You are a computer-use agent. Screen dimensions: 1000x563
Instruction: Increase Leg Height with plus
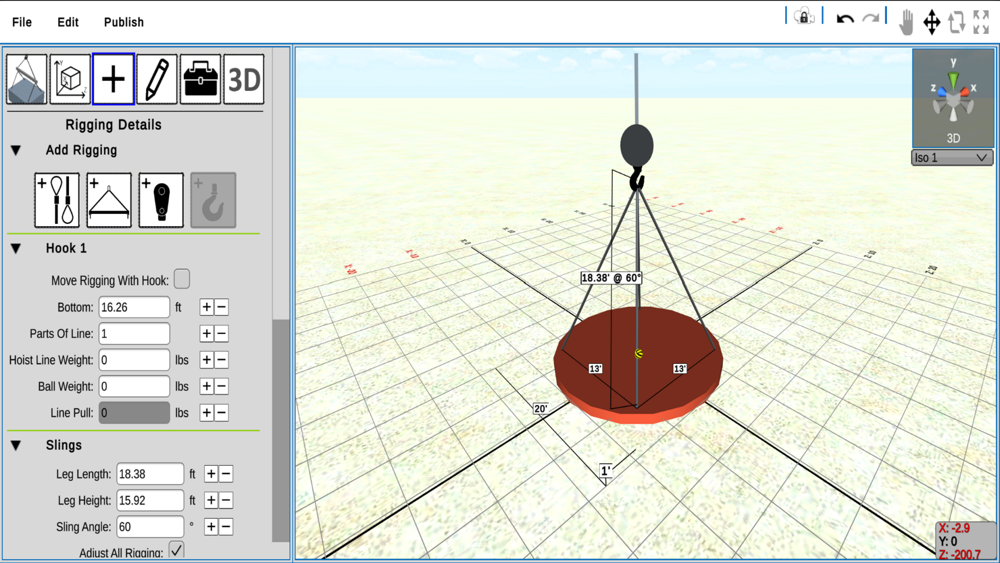click(x=211, y=501)
